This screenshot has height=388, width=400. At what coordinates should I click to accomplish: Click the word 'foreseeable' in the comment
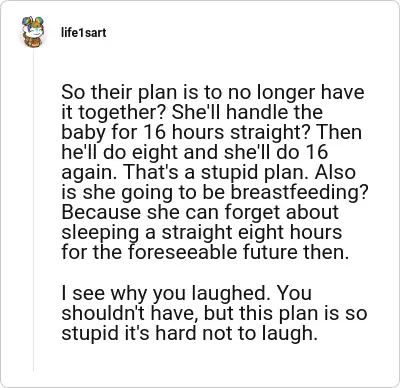(x=182, y=252)
